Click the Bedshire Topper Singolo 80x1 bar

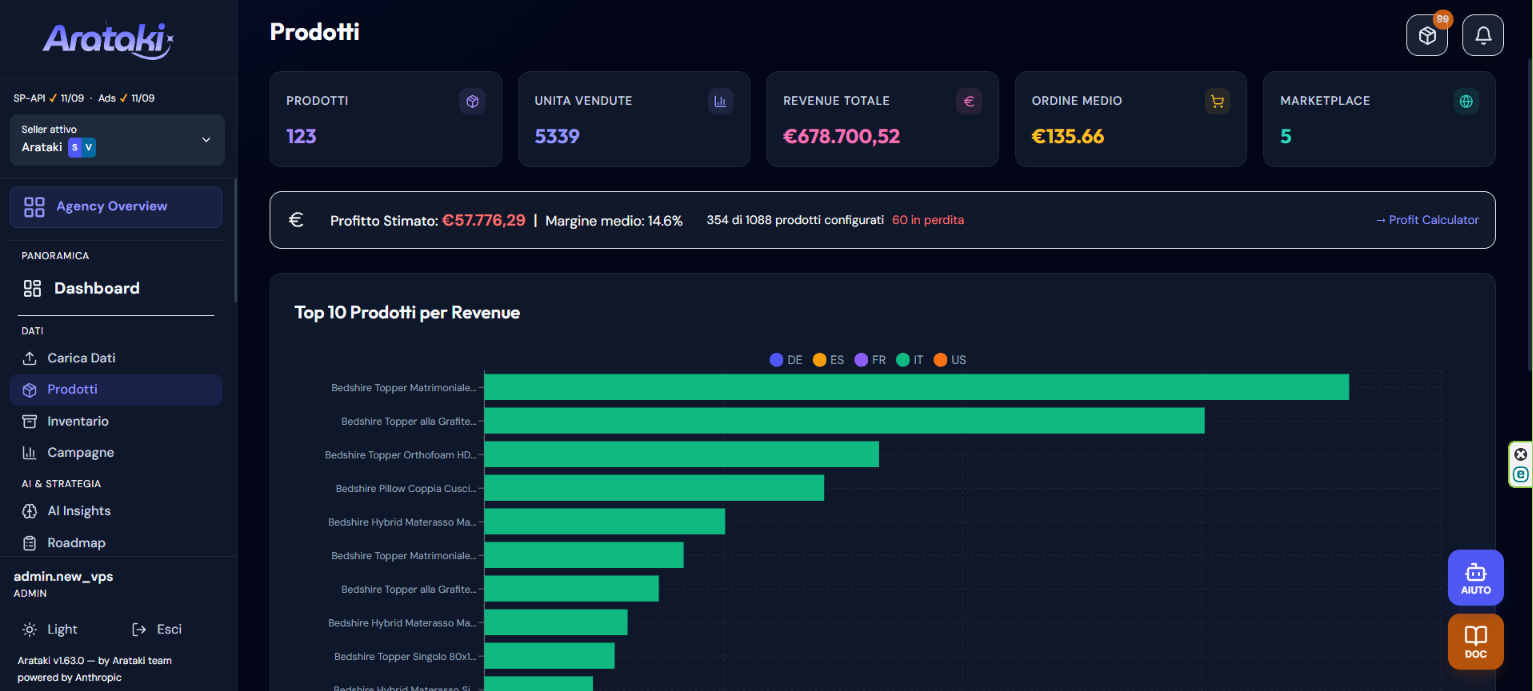tap(549, 656)
